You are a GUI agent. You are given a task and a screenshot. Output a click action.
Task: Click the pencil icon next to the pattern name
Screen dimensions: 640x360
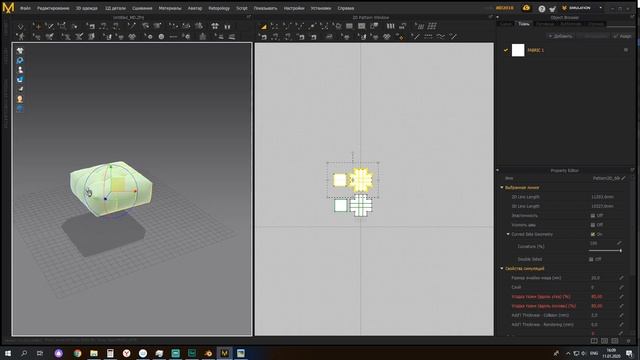[624, 178]
